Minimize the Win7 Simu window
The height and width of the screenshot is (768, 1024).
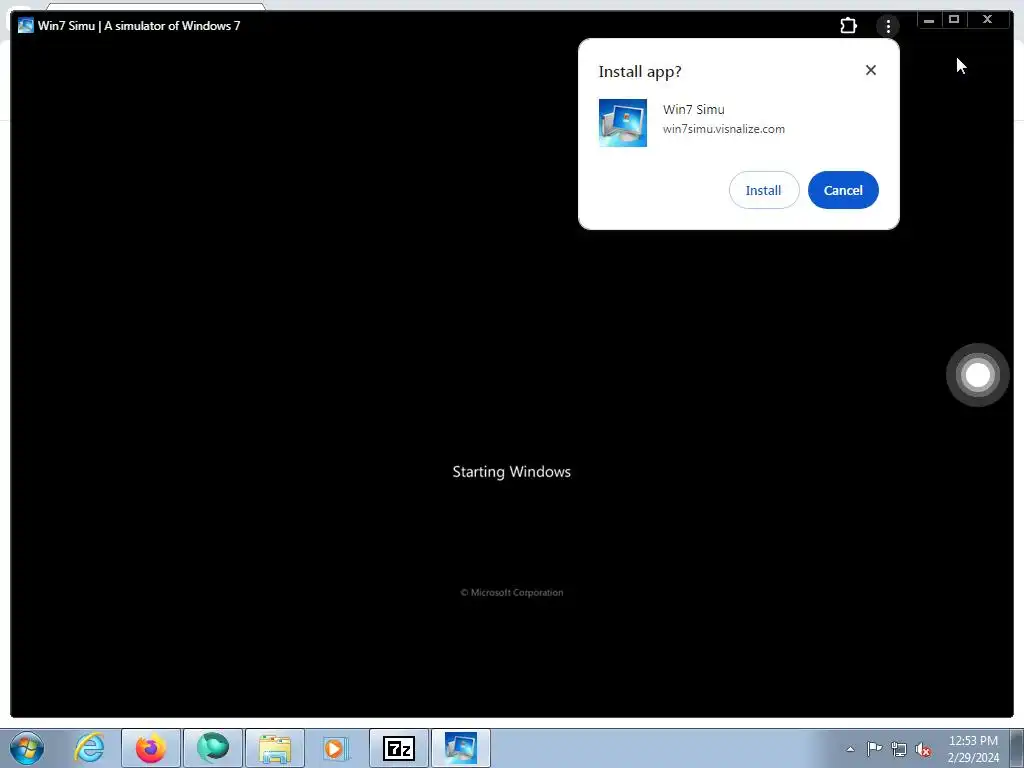[x=929, y=20]
